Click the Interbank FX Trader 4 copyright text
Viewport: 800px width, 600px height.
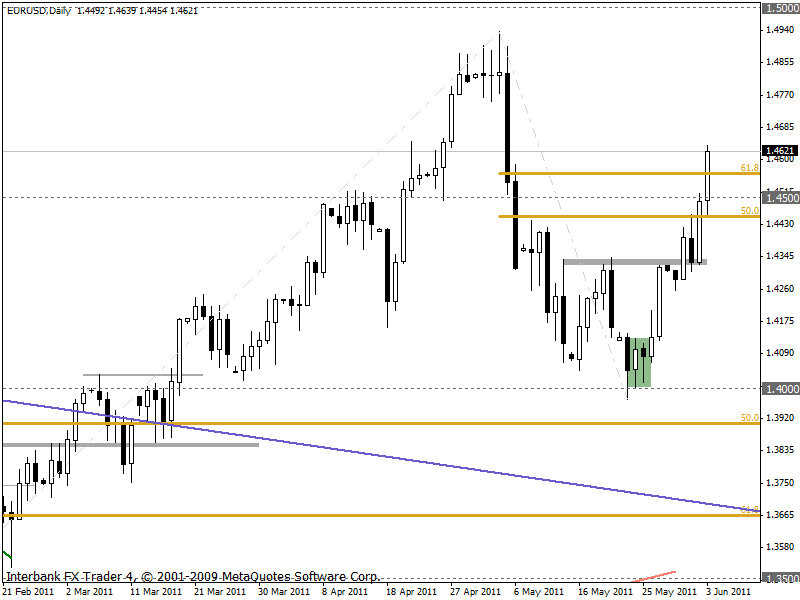pos(192,577)
